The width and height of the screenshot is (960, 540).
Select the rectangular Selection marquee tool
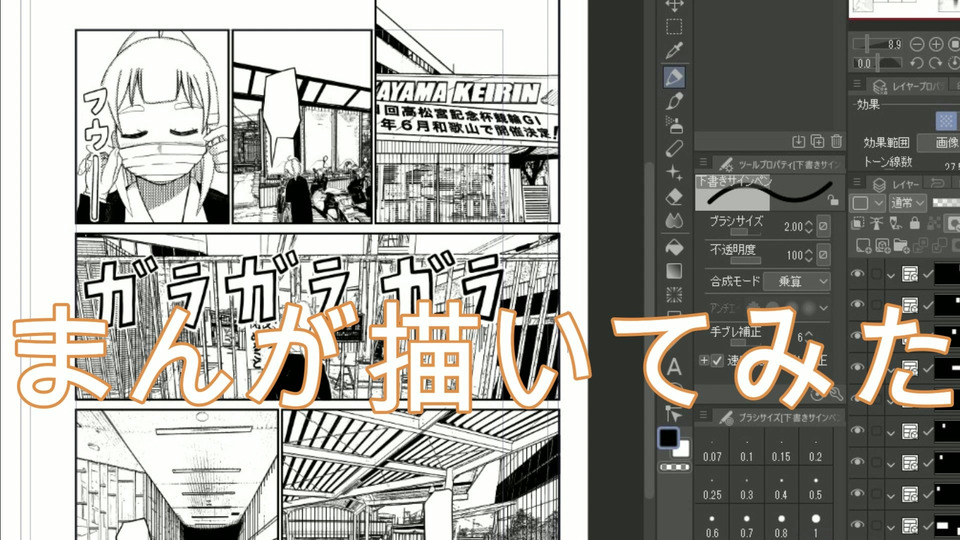point(674,27)
